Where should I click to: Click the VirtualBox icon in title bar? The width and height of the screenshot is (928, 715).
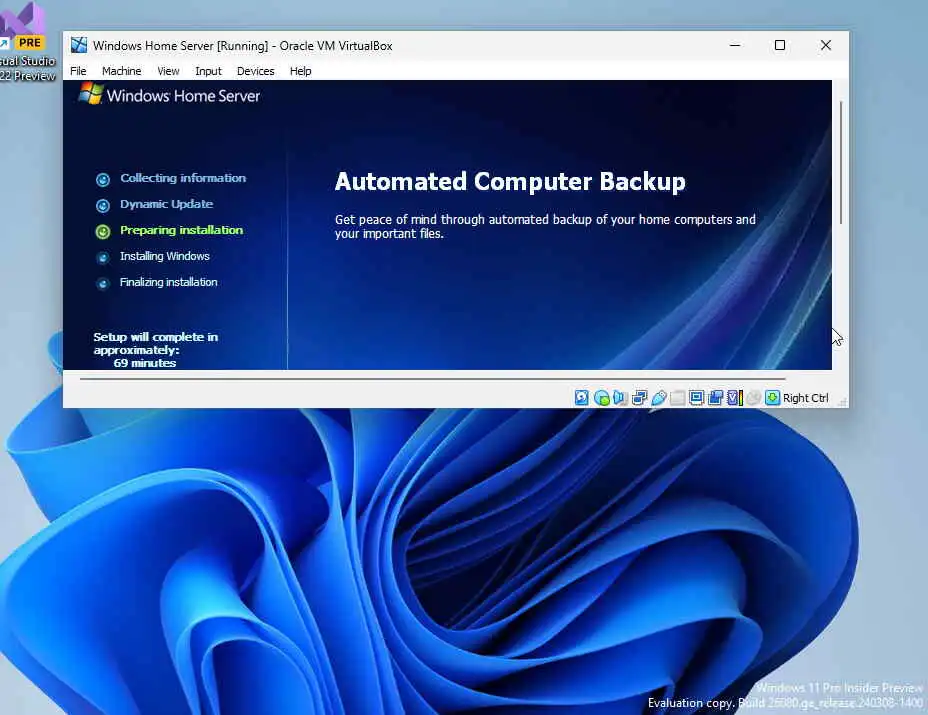[x=79, y=45]
